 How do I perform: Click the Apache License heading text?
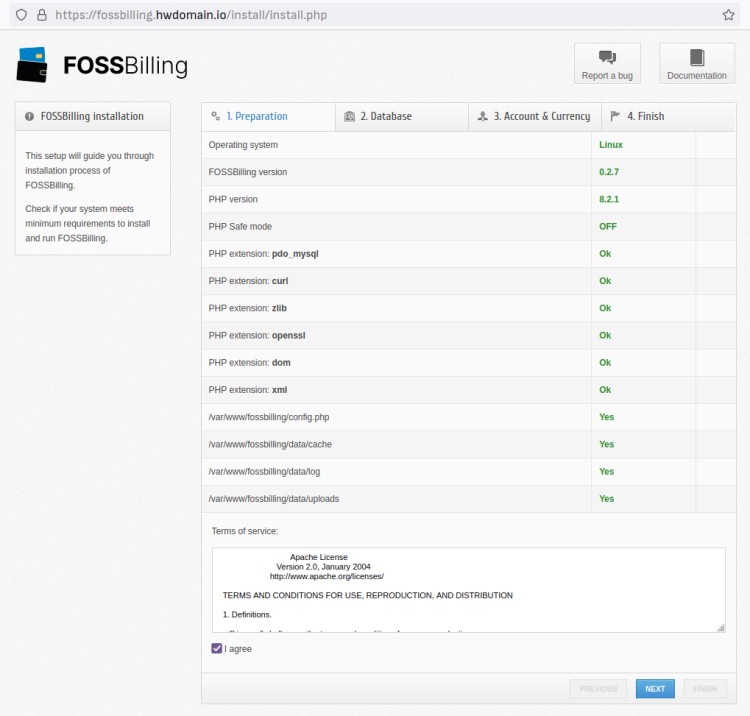tap(319, 557)
